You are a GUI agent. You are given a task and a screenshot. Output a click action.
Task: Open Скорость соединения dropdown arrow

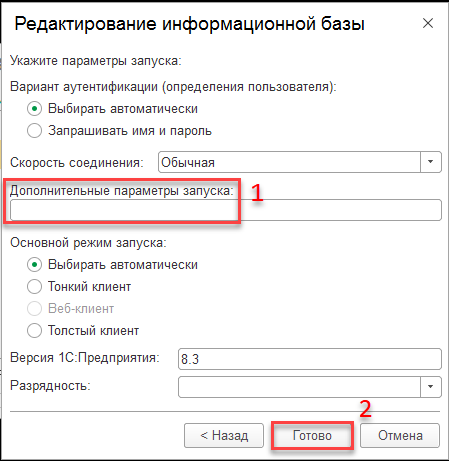[x=431, y=162]
